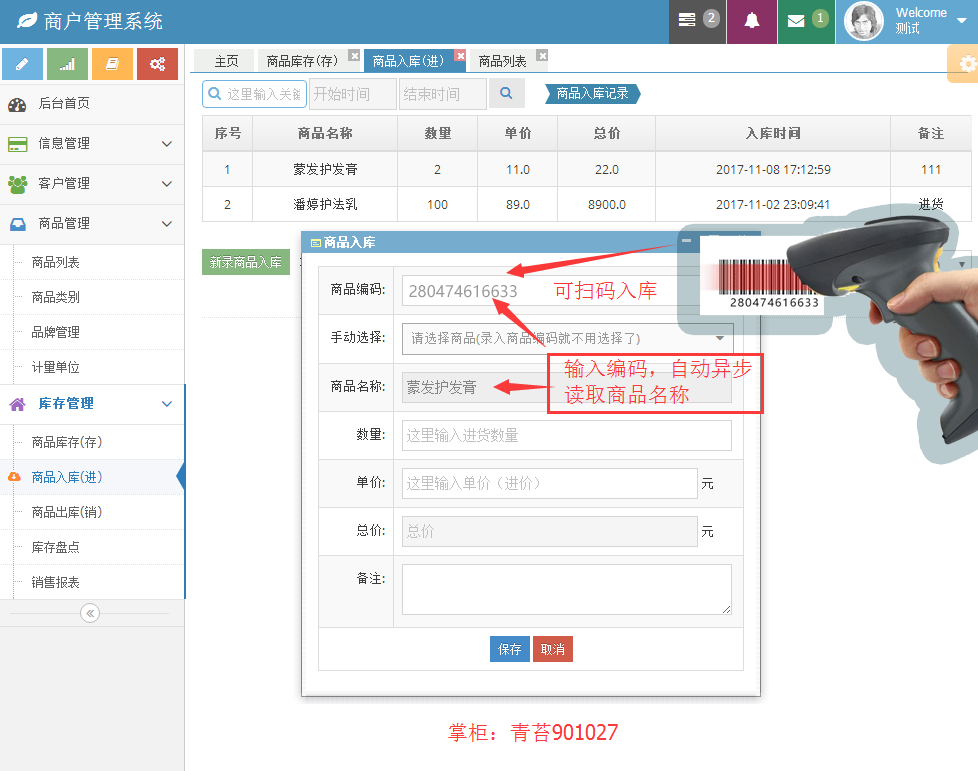Click the keyword search input field
978x771 pixels.
pyautogui.click(x=254, y=94)
